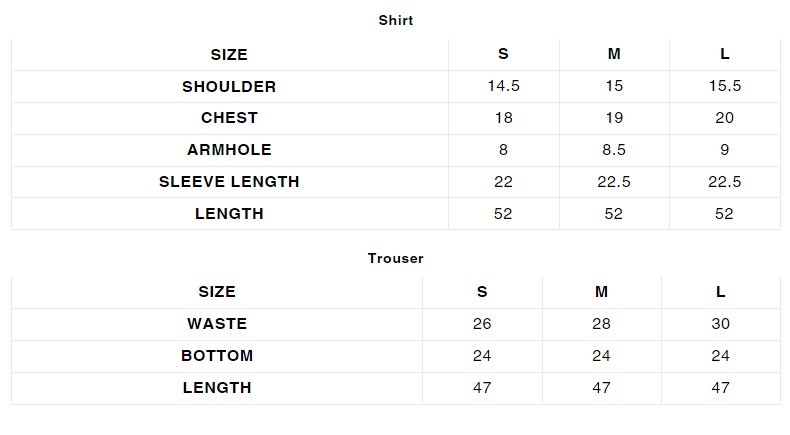Click the ARMHOLE row label

pos(229,150)
